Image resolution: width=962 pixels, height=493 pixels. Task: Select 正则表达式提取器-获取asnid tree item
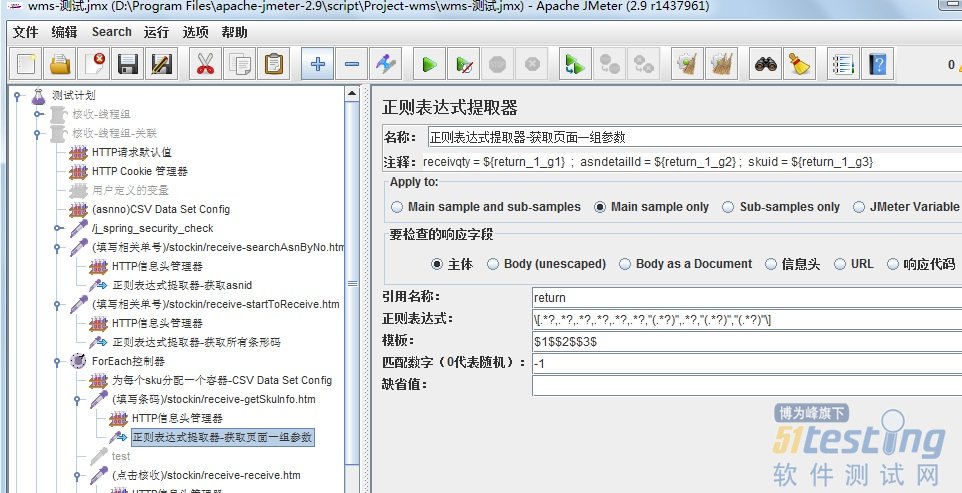tap(182, 285)
